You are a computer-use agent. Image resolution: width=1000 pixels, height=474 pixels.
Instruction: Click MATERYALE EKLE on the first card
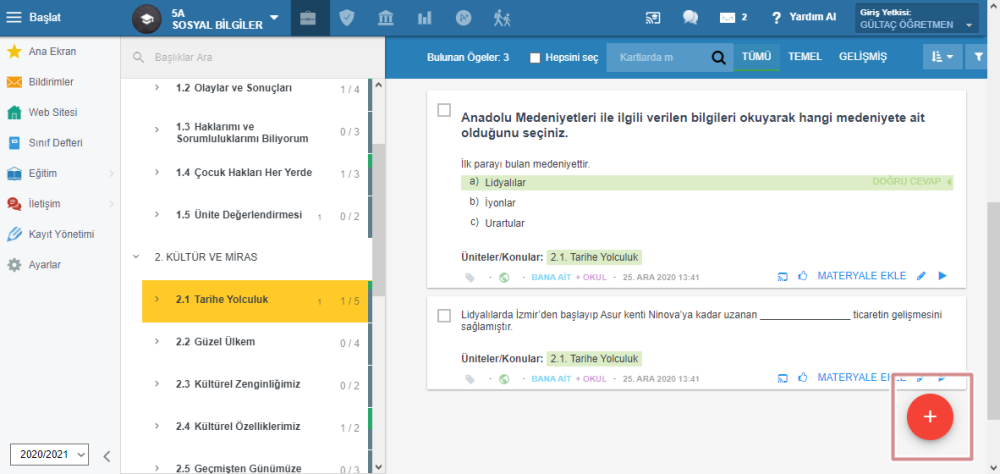862,276
